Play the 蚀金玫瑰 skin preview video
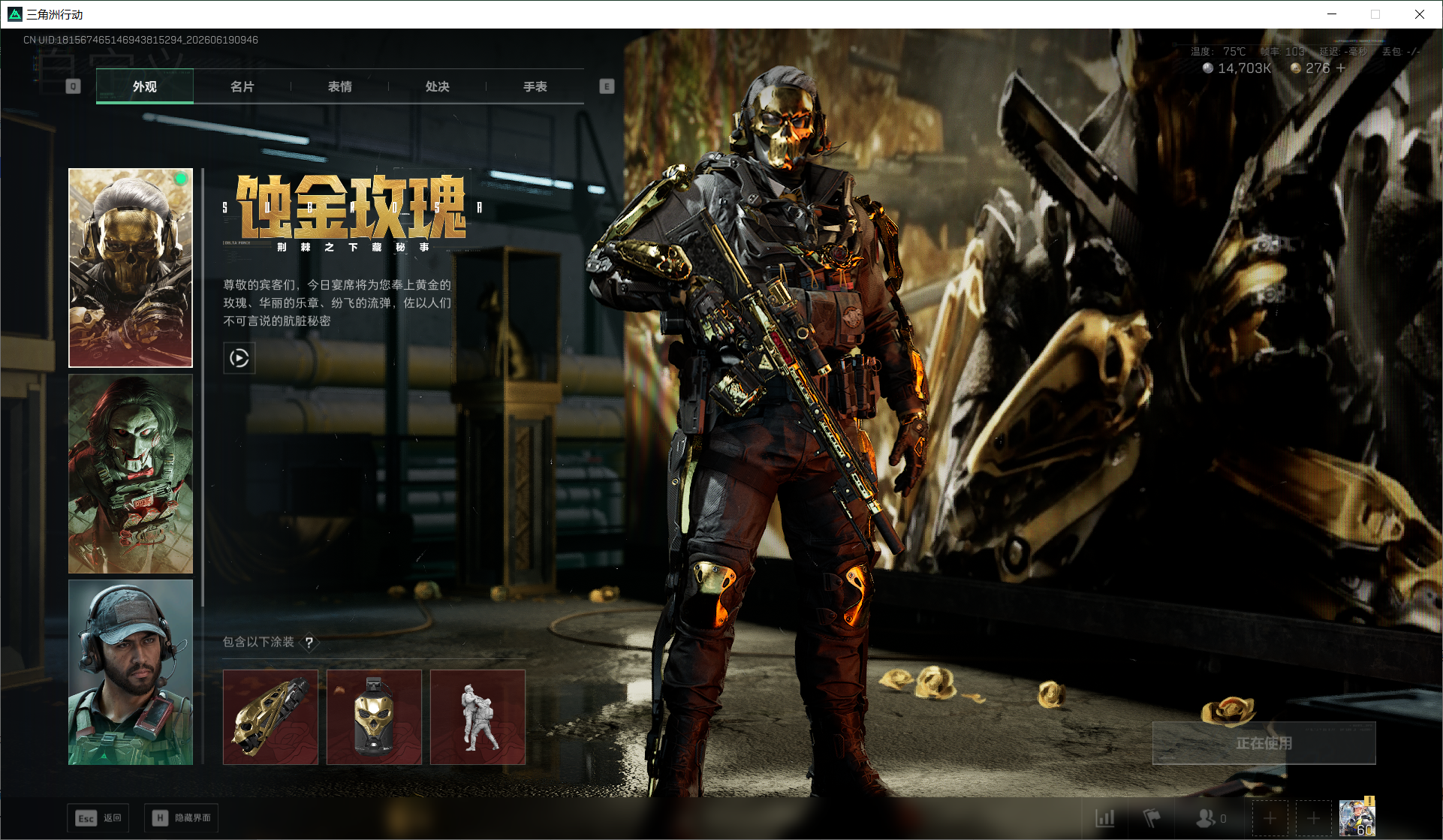The image size is (1443, 840). tap(239, 358)
